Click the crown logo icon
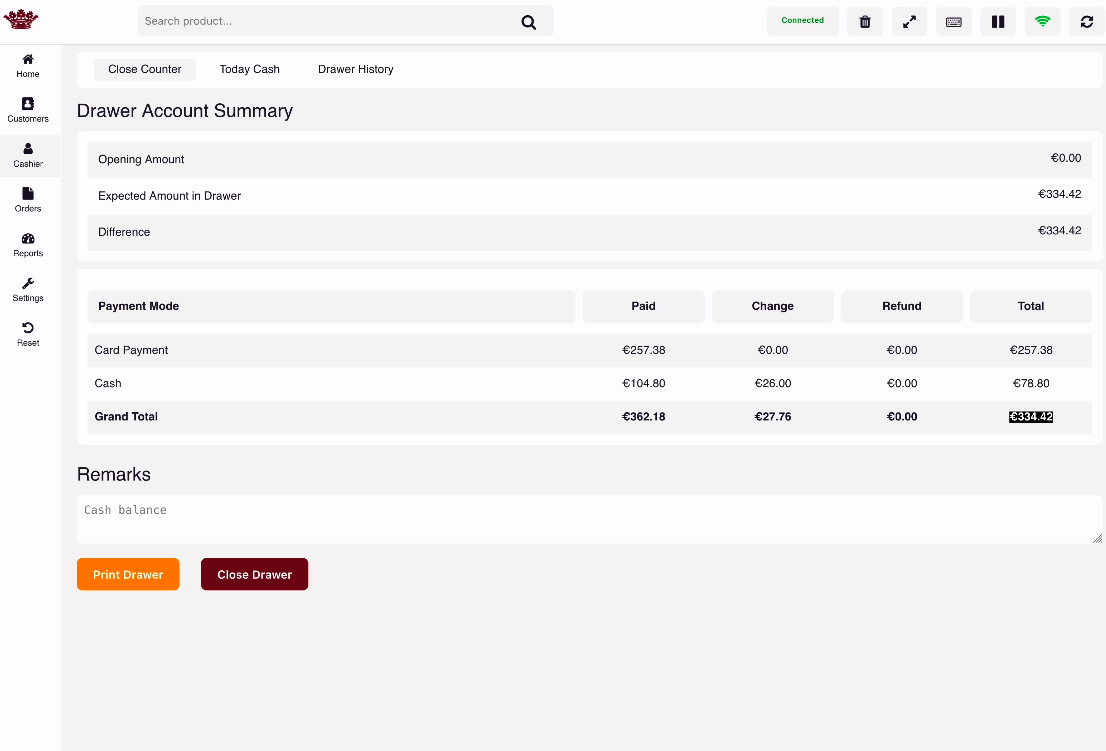Screen dimensions: 1106x751 21,20
